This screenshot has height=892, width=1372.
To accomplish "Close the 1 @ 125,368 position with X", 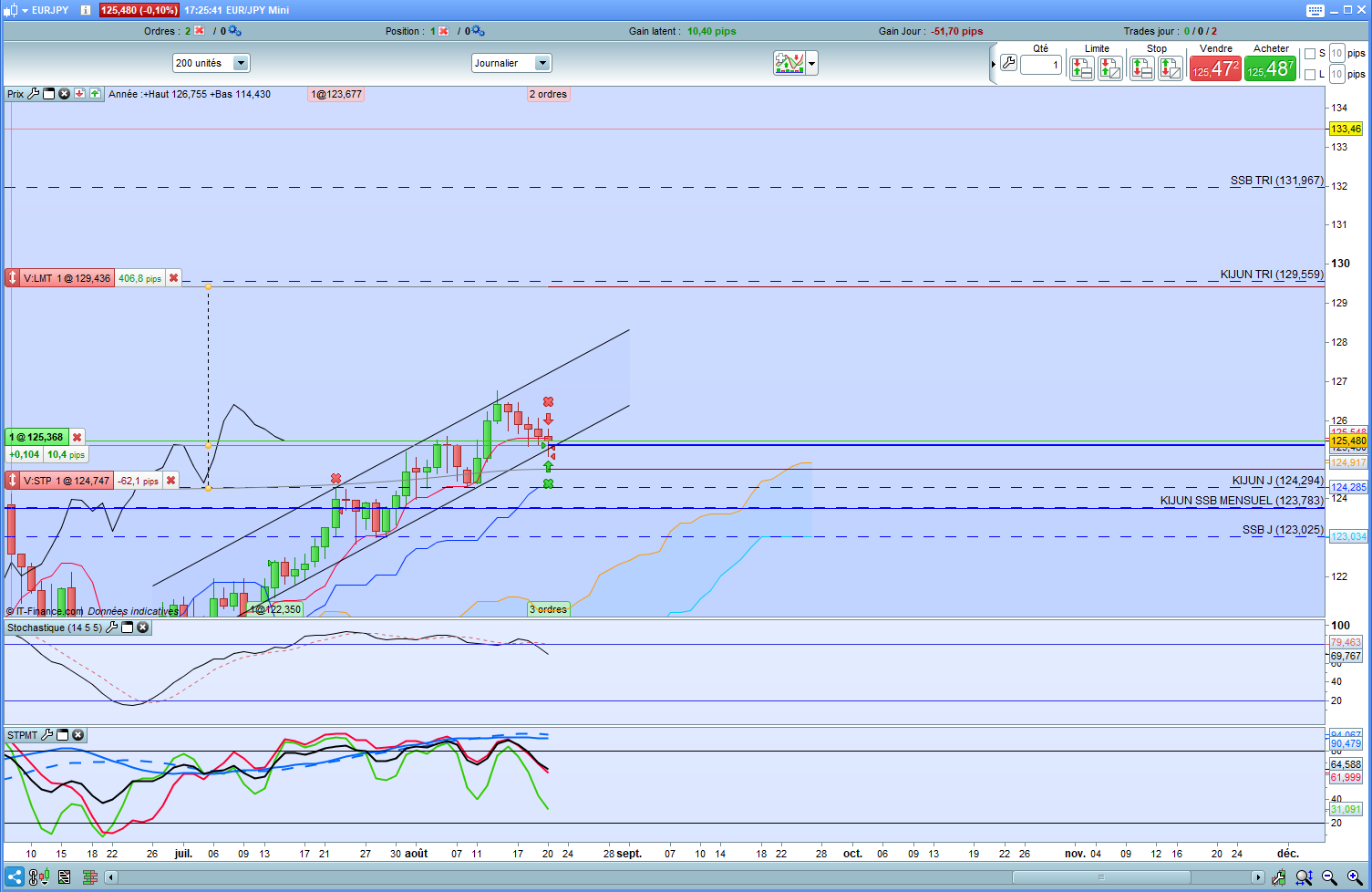I will click(x=77, y=437).
